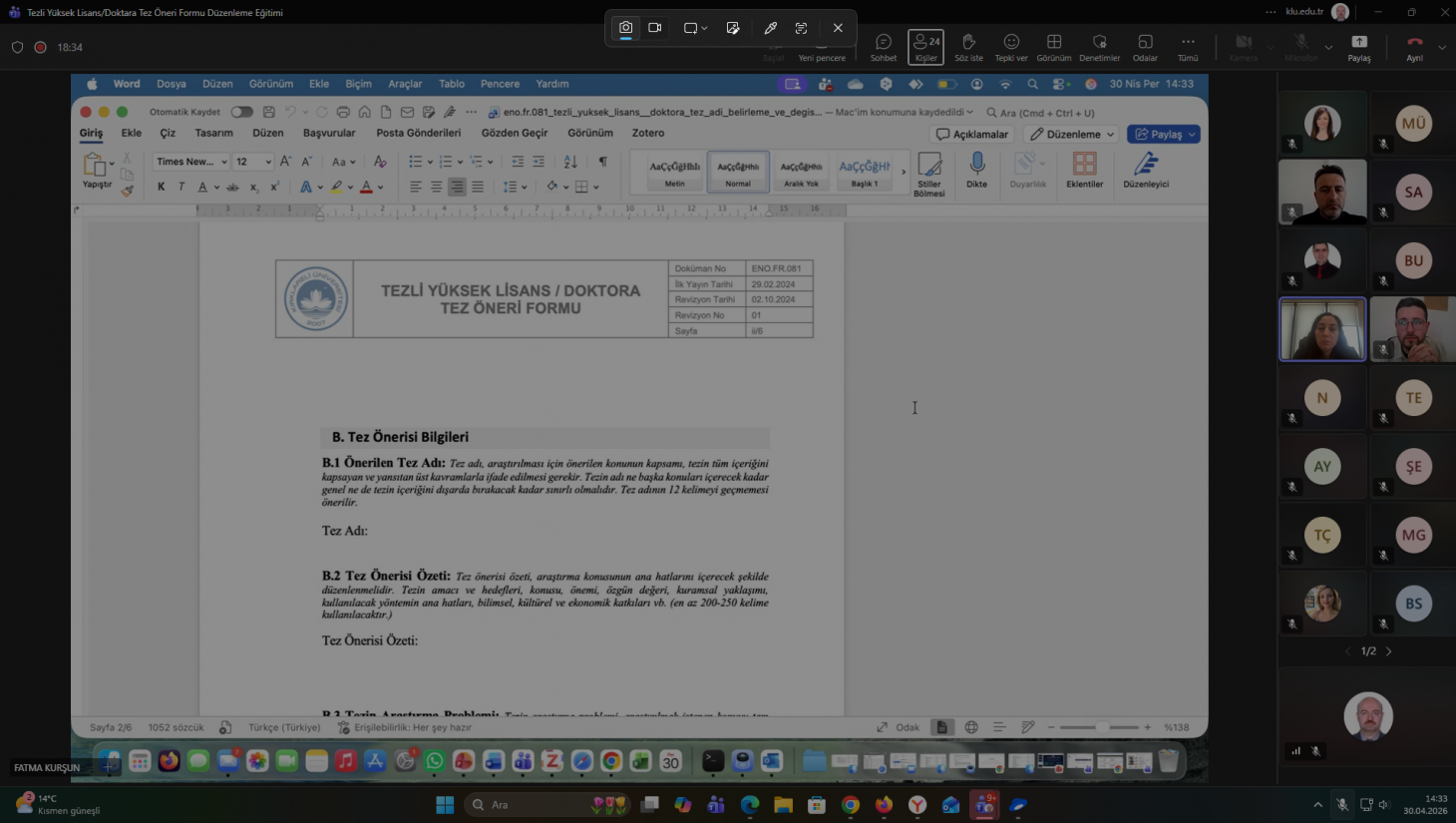This screenshot has height=823, width=1456.
Task: Click the Açıklamalar comments button
Action: coord(972,134)
